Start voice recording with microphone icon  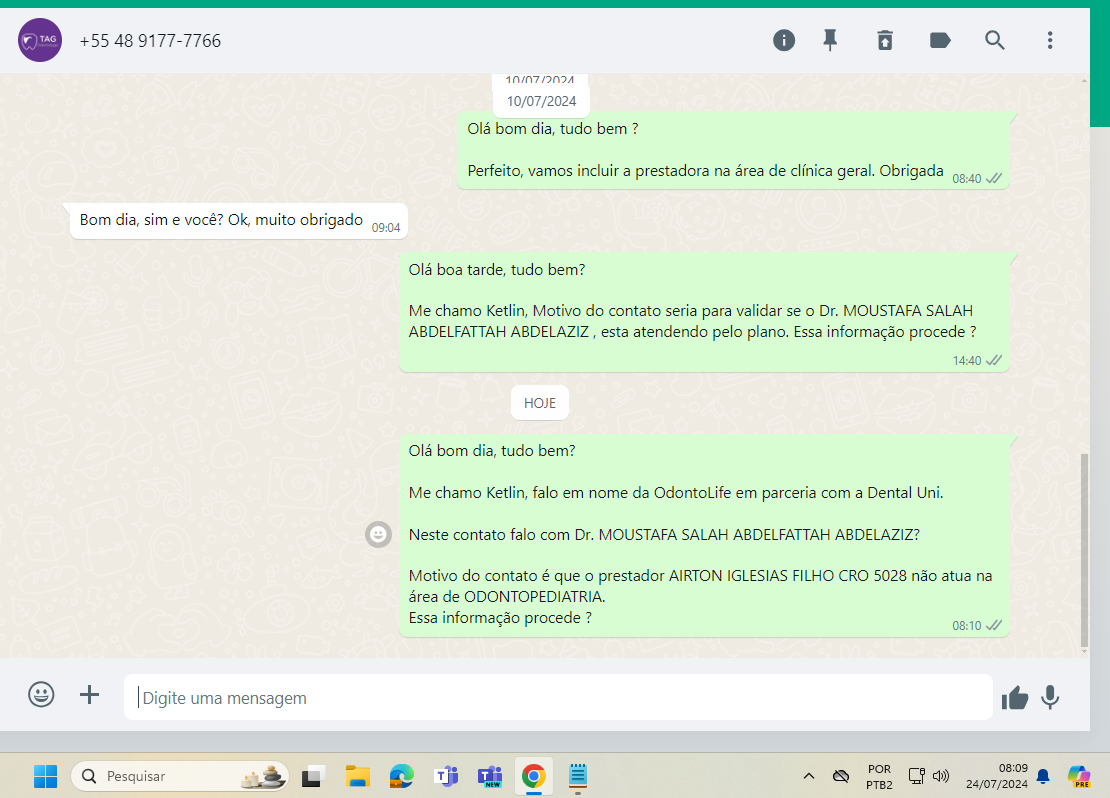tap(1050, 697)
